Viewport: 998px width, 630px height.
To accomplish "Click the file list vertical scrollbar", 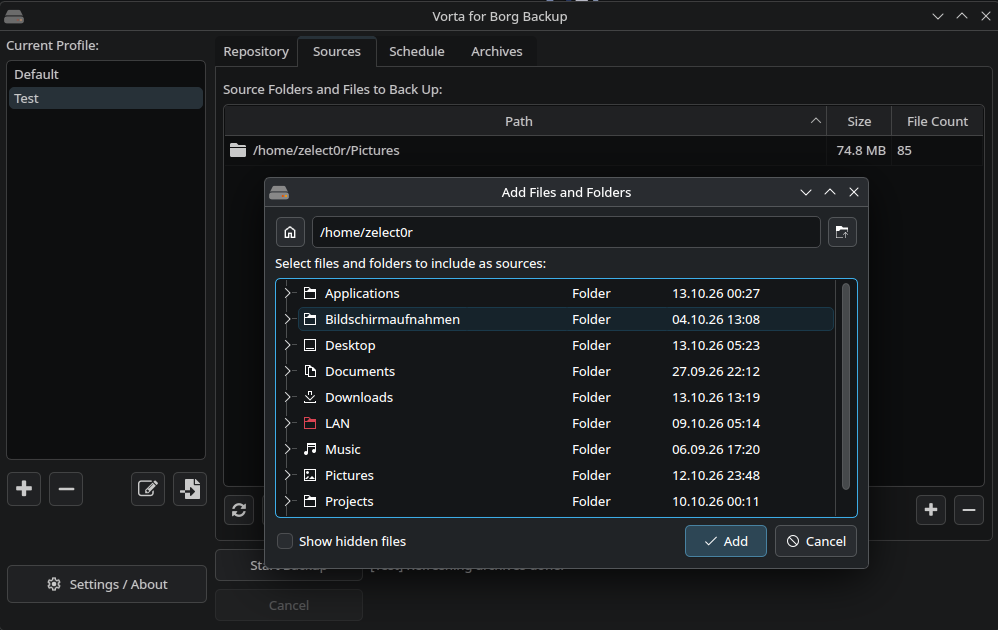I will pos(846,386).
